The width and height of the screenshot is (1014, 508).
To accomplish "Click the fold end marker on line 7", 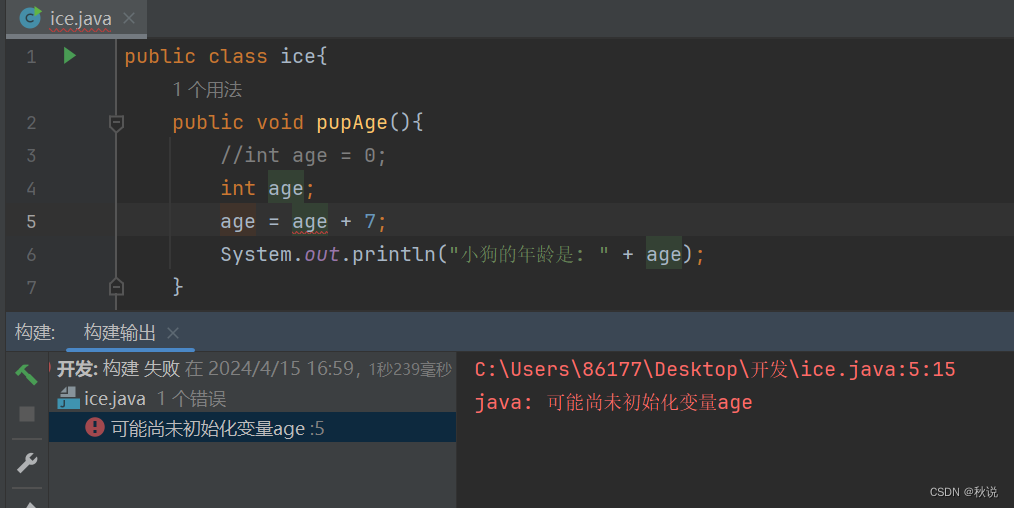I will coord(116,286).
